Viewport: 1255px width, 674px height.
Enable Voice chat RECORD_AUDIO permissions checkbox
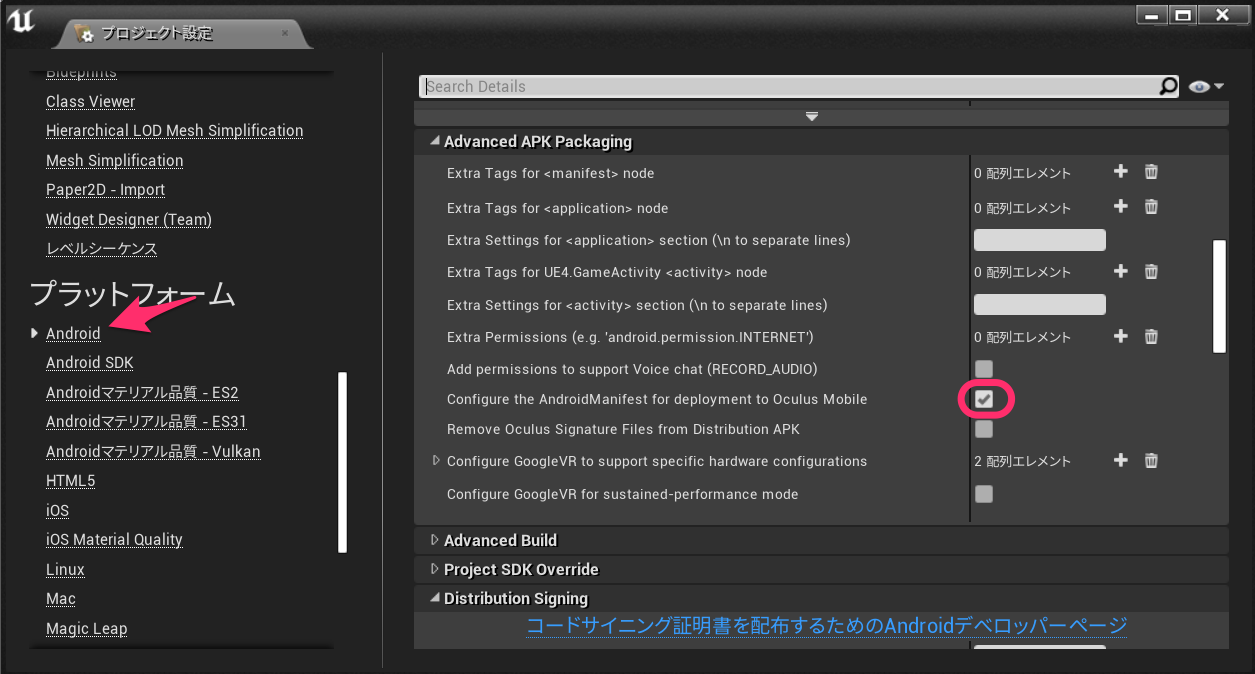[984, 369]
